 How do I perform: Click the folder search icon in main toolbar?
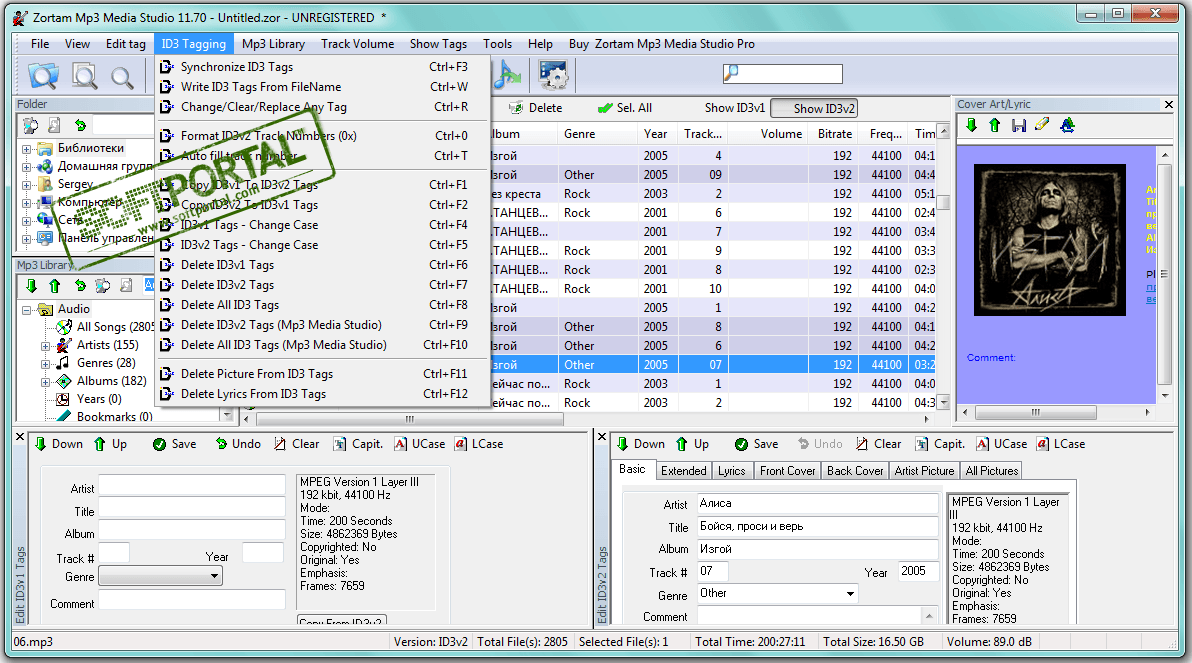tap(43, 75)
